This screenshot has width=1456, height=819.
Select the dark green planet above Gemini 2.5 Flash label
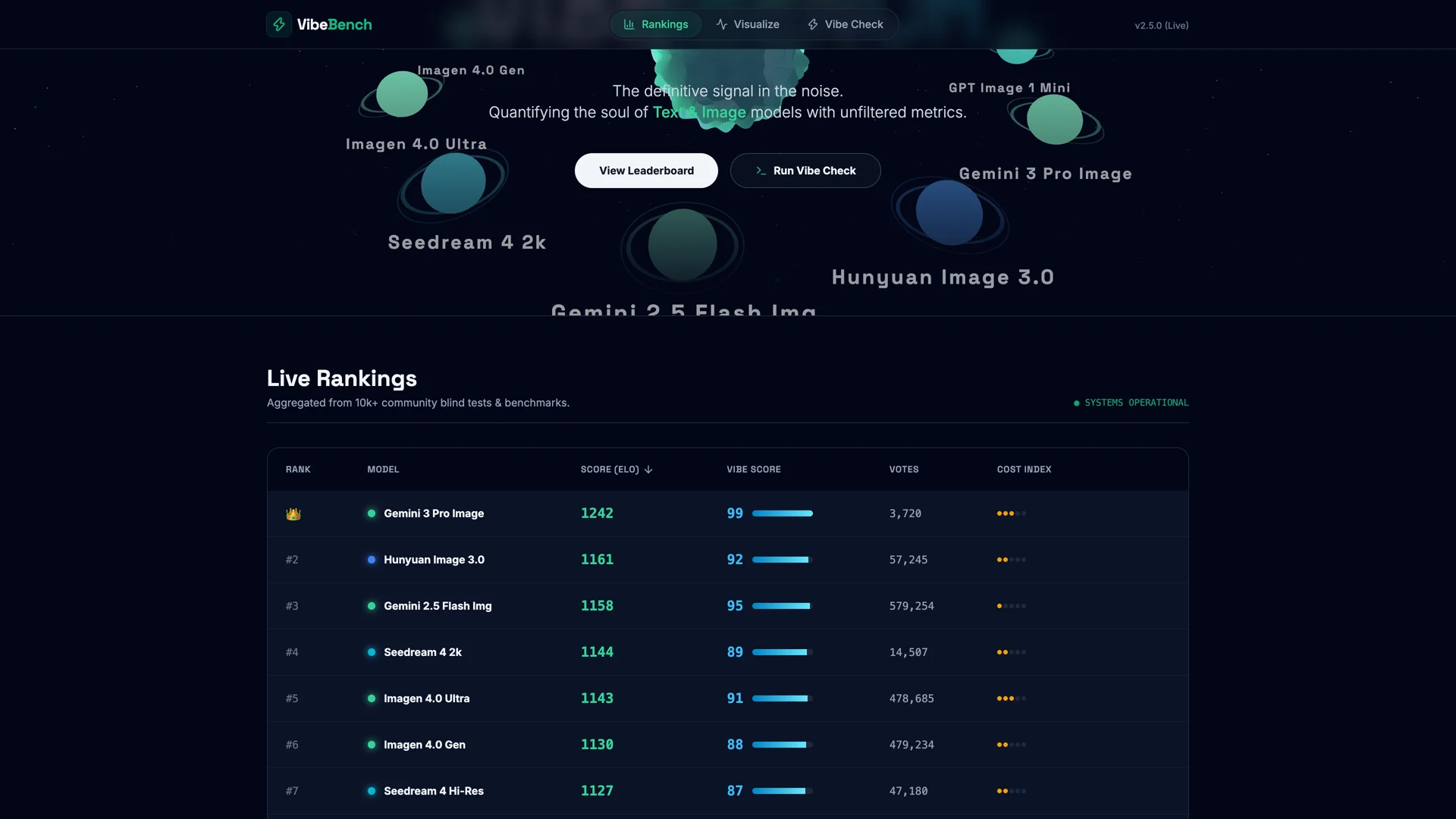[682, 245]
